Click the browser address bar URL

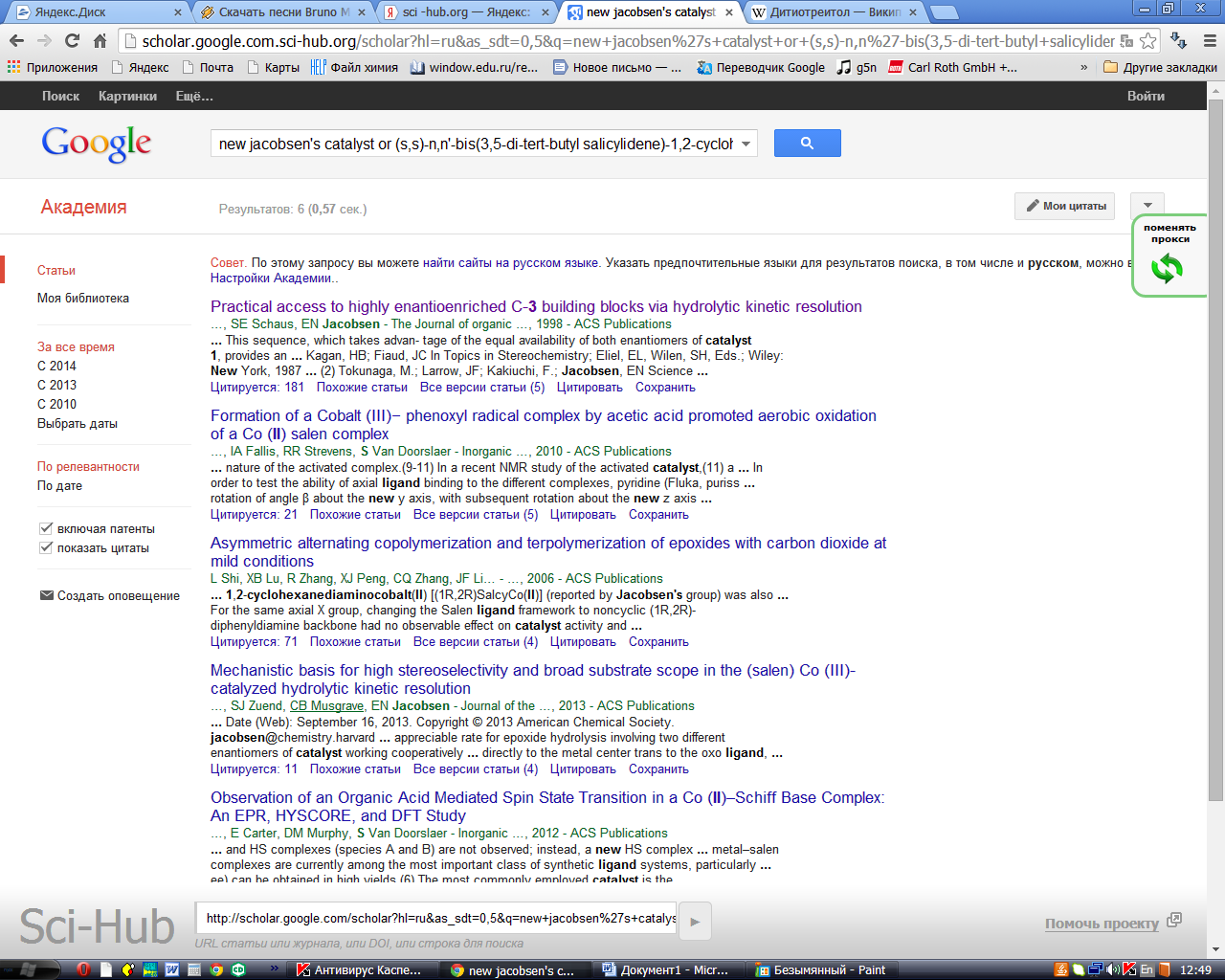click(628, 41)
